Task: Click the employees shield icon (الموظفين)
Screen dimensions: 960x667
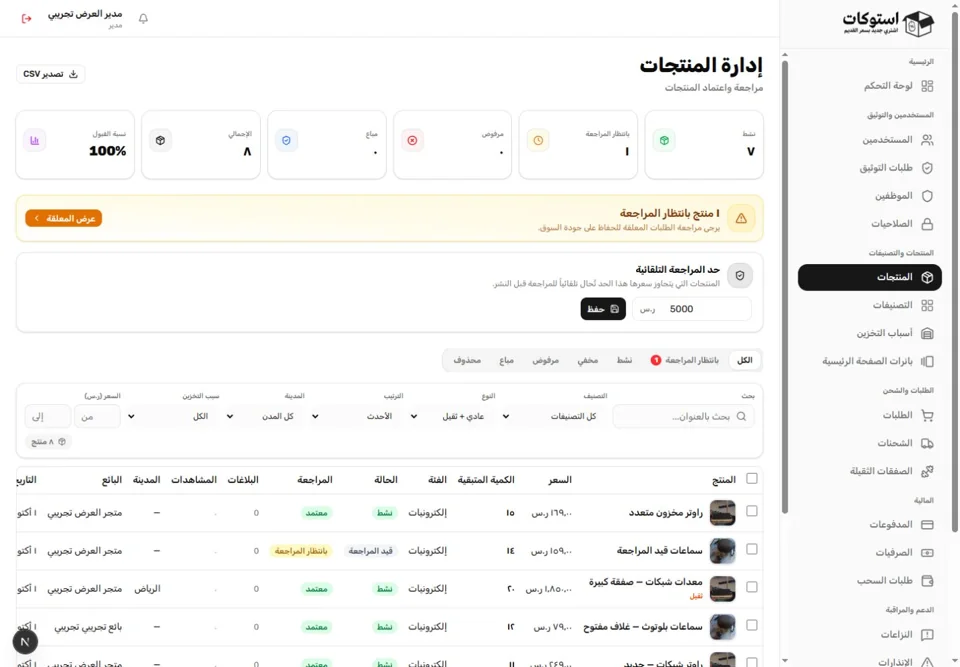Action: (927, 196)
